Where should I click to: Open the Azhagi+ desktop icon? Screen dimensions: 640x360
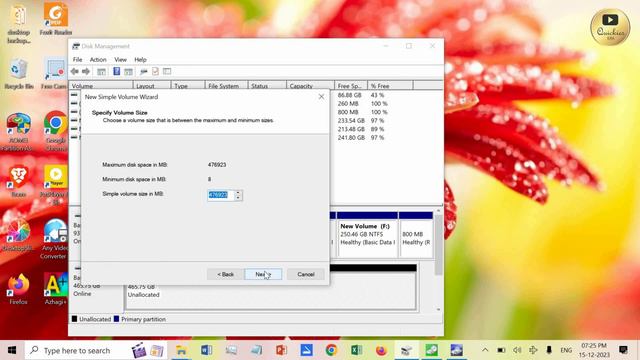click(56, 289)
